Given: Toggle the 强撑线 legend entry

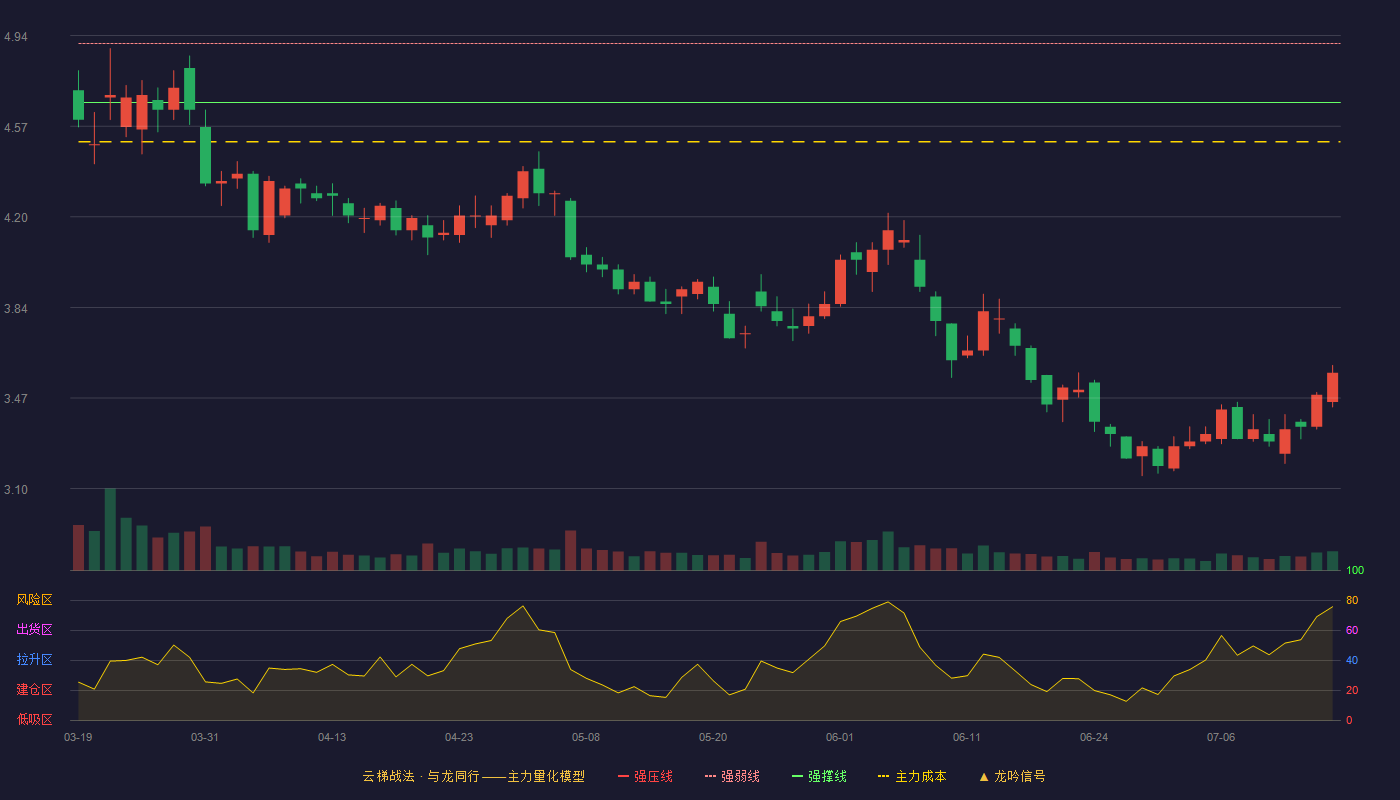Looking at the screenshot, I should pyautogui.click(x=819, y=776).
